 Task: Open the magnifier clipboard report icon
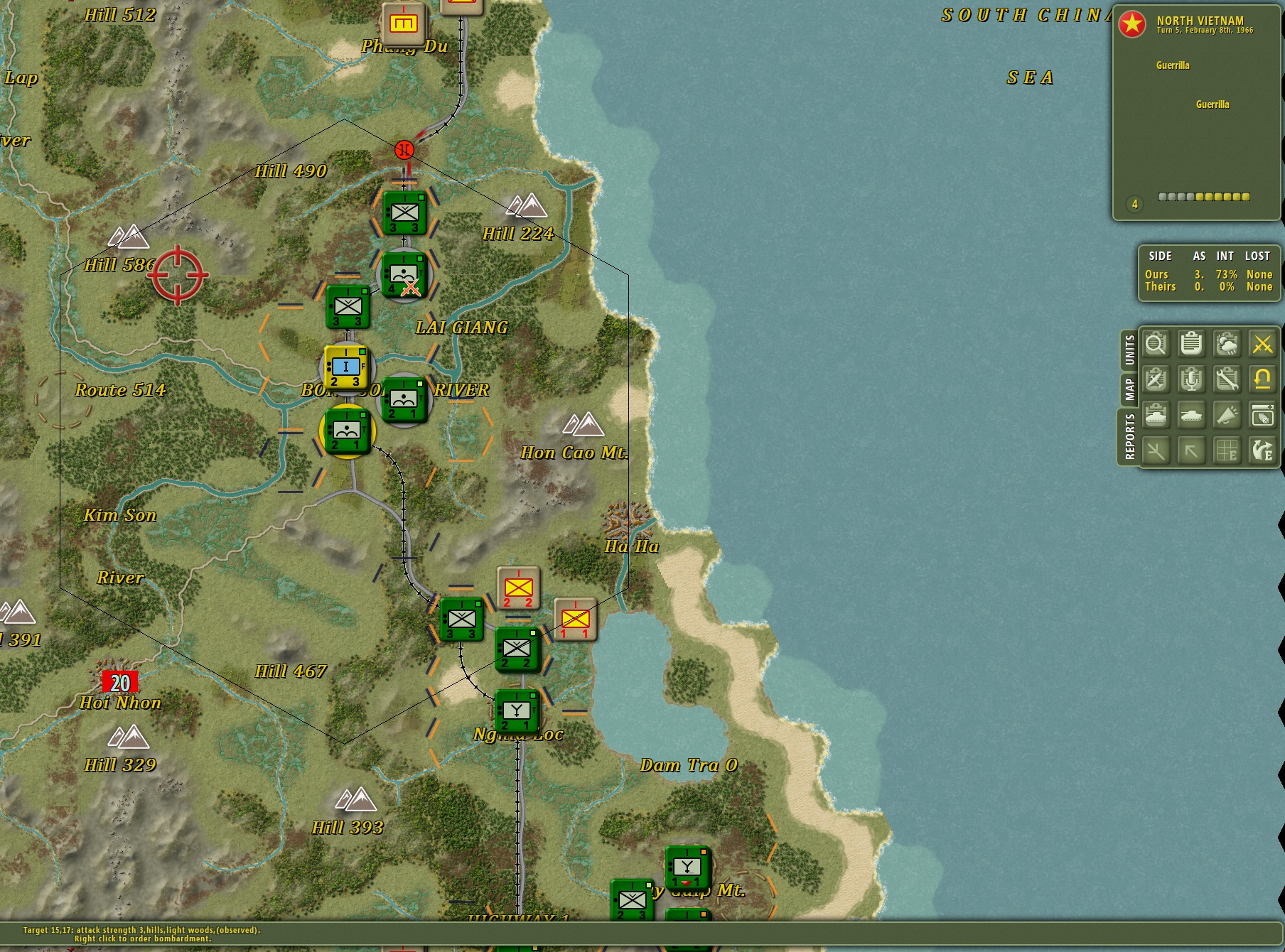pos(1156,345)
